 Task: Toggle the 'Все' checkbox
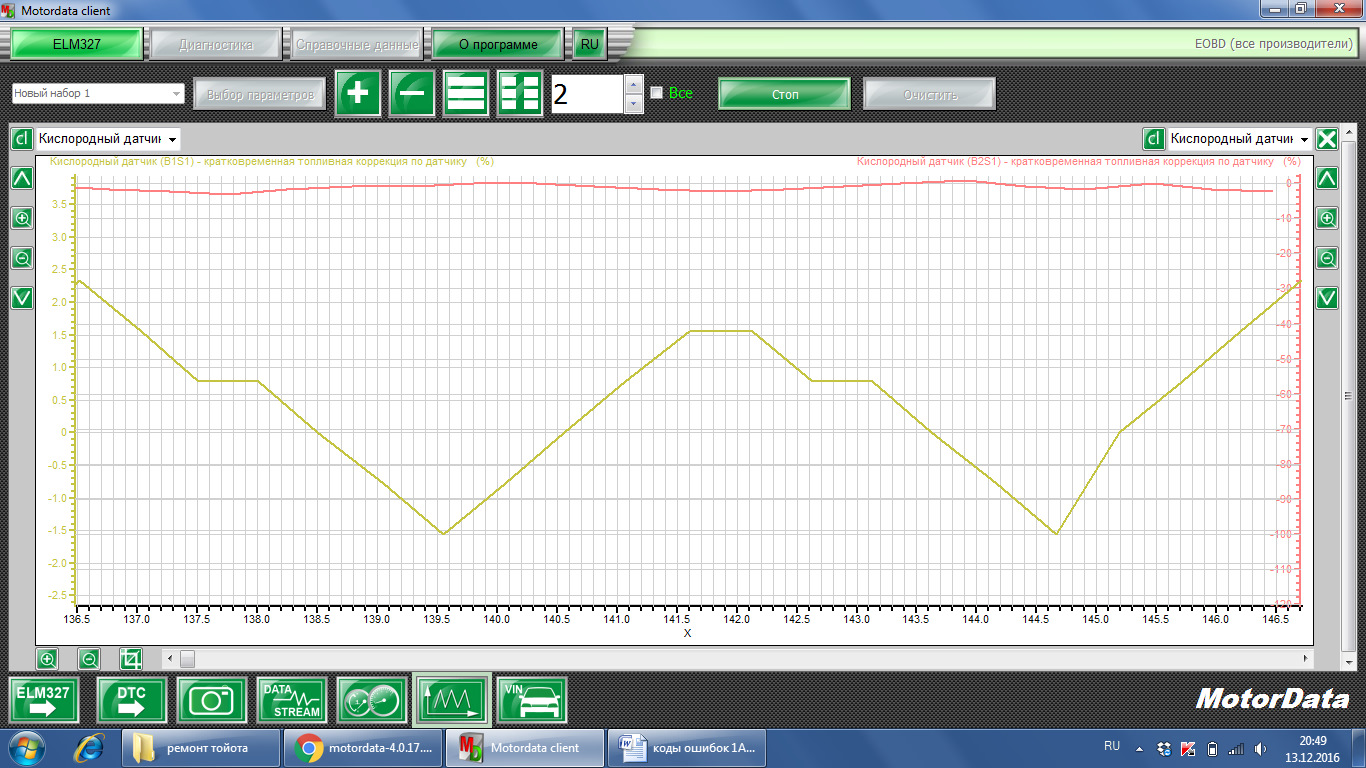pos(657,93)
